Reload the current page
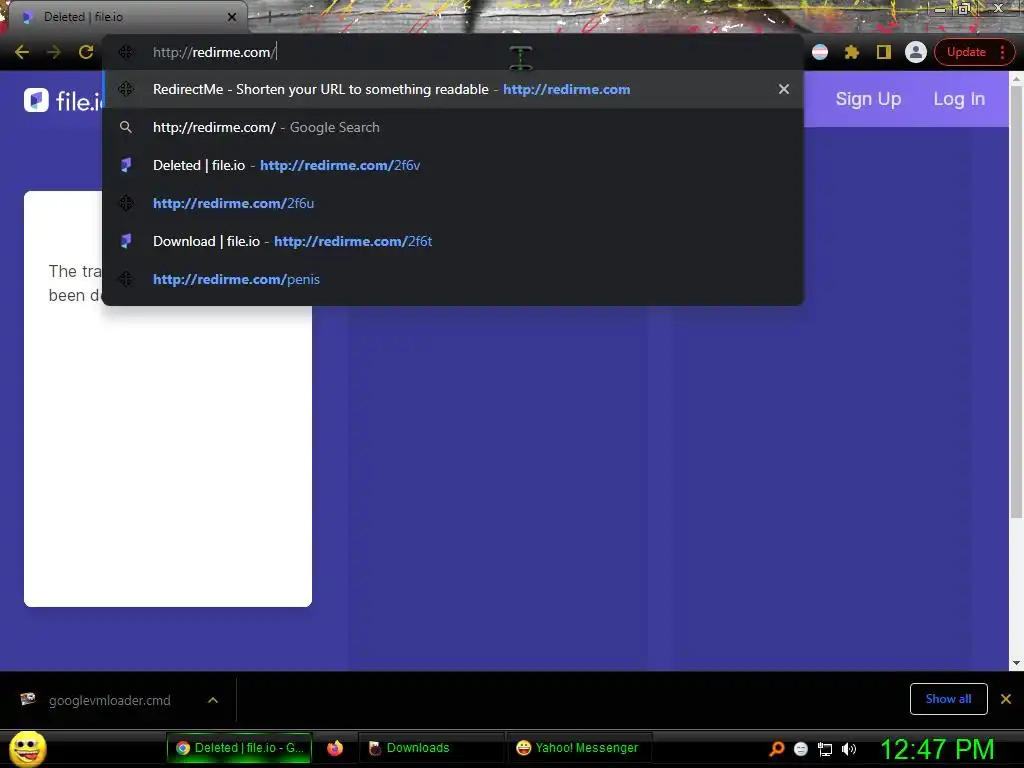Screen dimensions: 1024x768 point(86,52)
